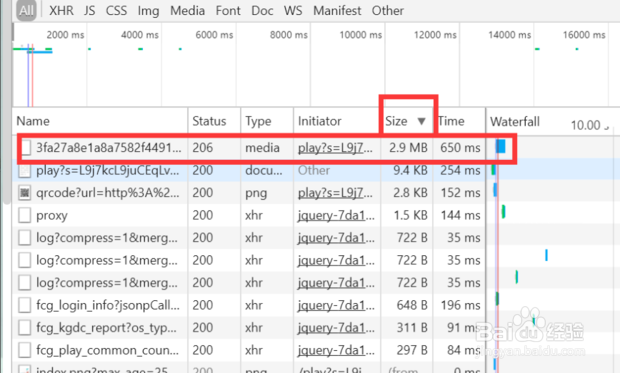The width and height of the screenshot is (620, 373).
Task: Select the All filter
Action: 26,10
